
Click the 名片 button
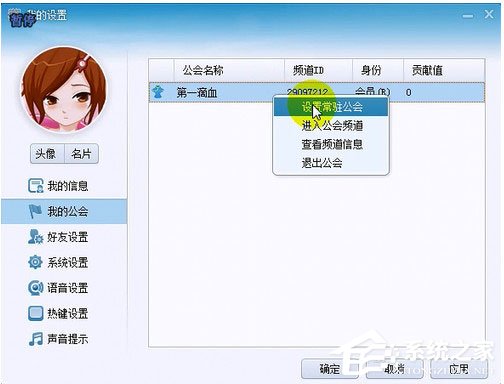coord(81,154)
